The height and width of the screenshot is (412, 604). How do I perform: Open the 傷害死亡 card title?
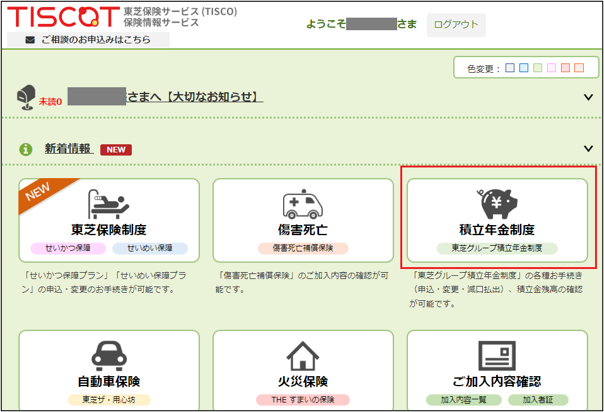pos(303,230)
